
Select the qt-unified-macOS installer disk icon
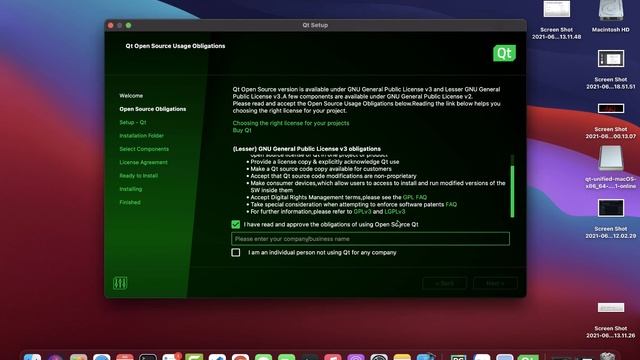tap(611, 158)
